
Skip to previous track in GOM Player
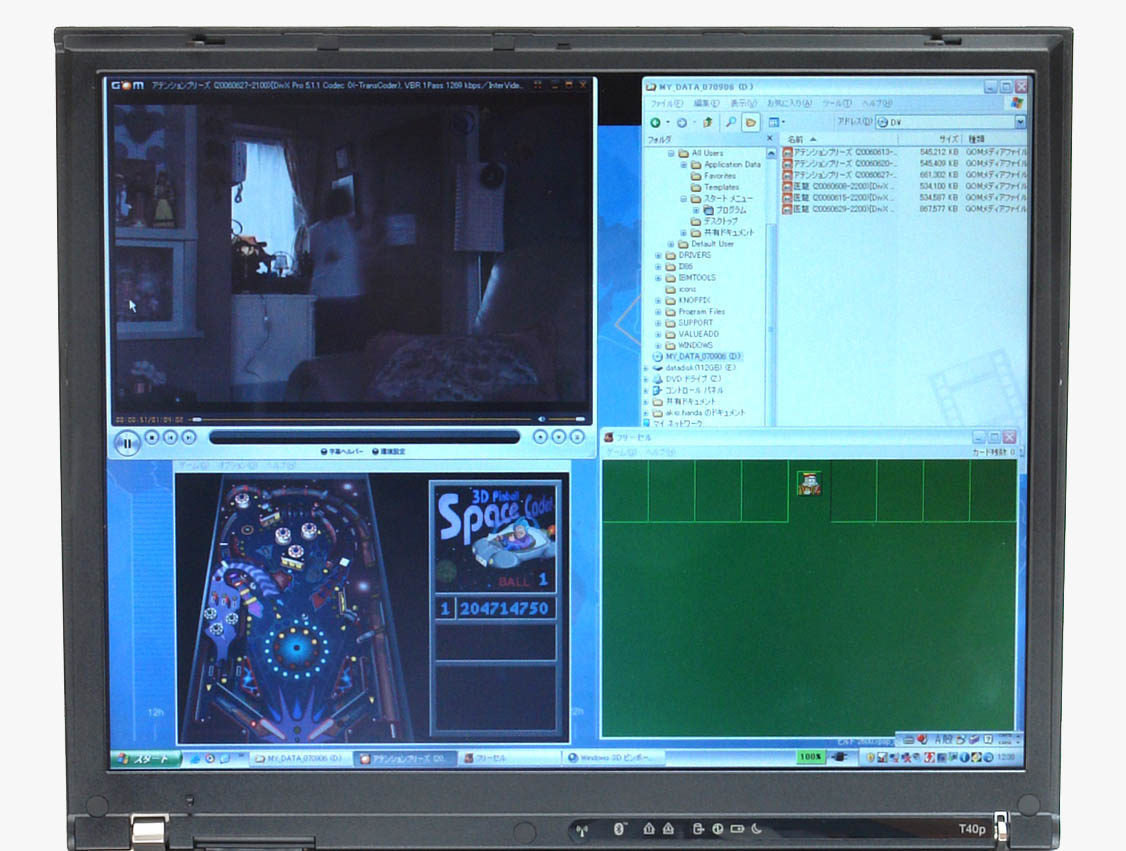(x=170, y=437)
